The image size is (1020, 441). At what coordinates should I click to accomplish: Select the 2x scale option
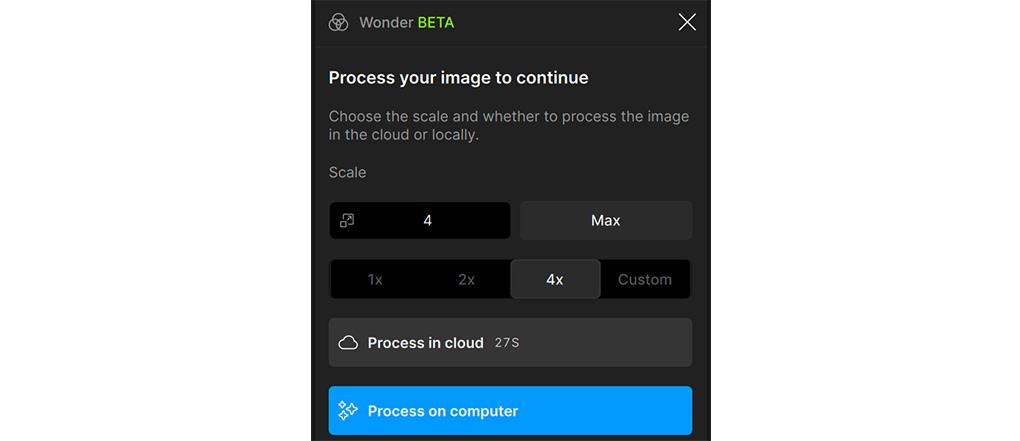coord(466,279)
